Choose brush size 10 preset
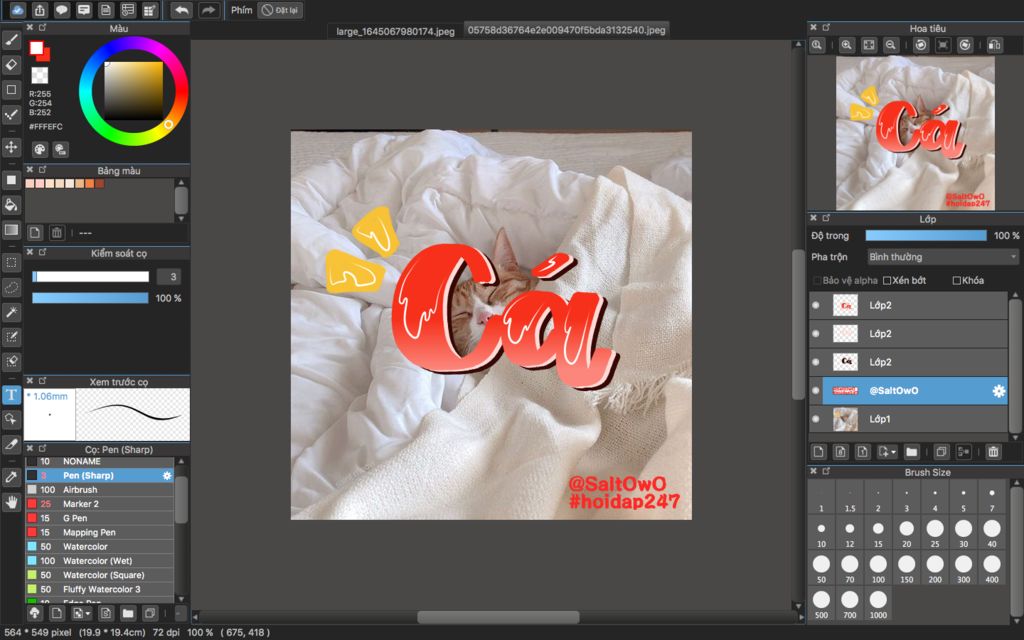The width and height of the screenshot is (1024, 640). pos(821,533)
